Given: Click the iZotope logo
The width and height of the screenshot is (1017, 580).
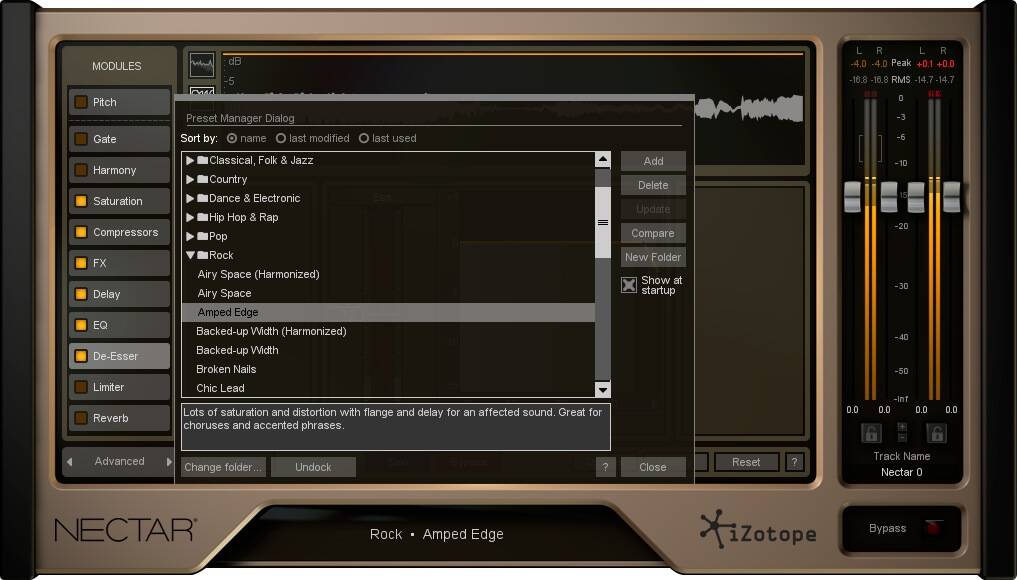Looking at the screenshot, I should point(758,531).
